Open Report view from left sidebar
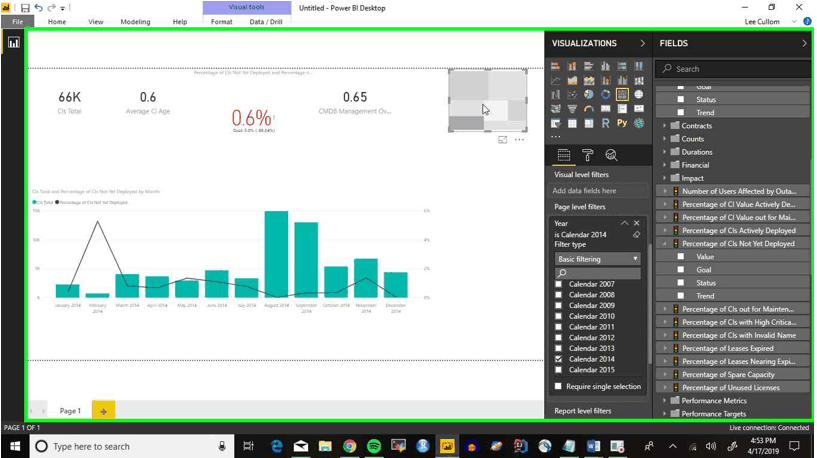 coord(14,43)
